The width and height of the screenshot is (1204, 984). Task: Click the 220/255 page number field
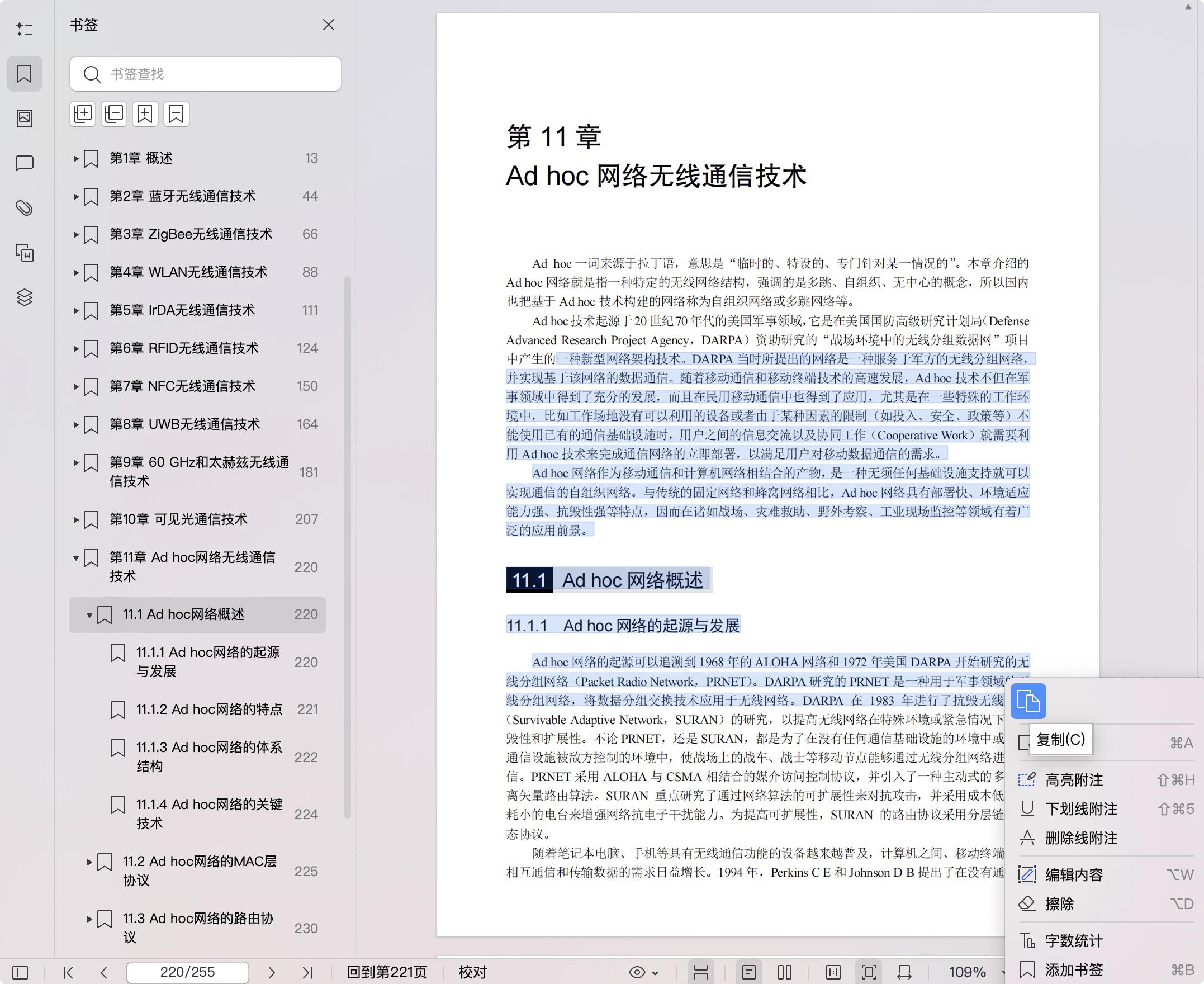188,973
